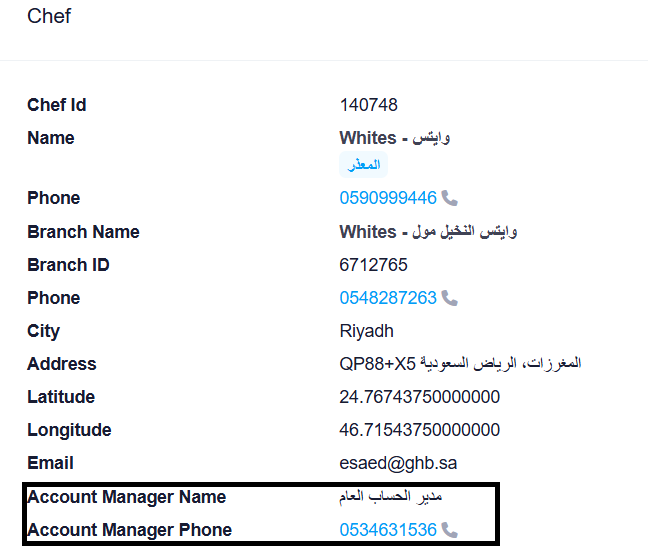The height and width of the screenshot is (557, 648).
Task: Click the Chef Id value 140748
Action: click(368, 105)
